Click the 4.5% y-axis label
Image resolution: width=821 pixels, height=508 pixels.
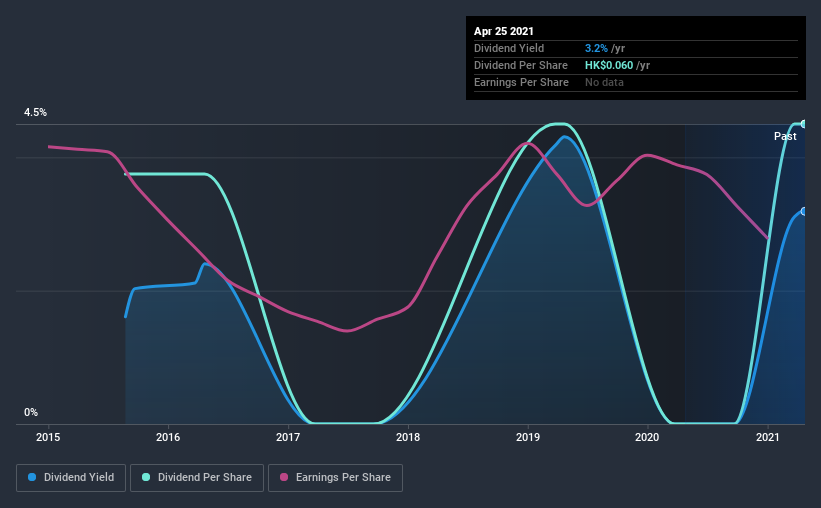[x=35, y=113]
